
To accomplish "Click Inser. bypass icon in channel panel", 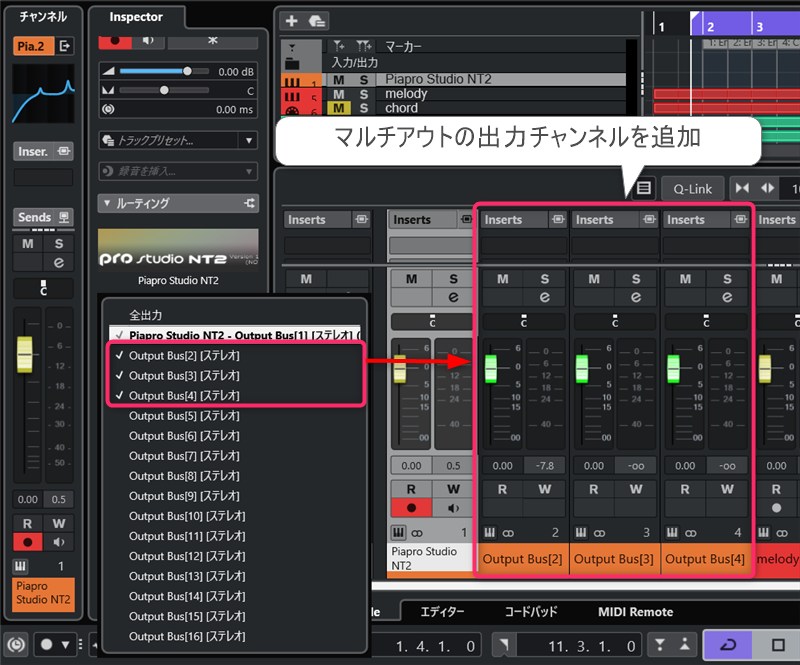I will tap(64, 151).
